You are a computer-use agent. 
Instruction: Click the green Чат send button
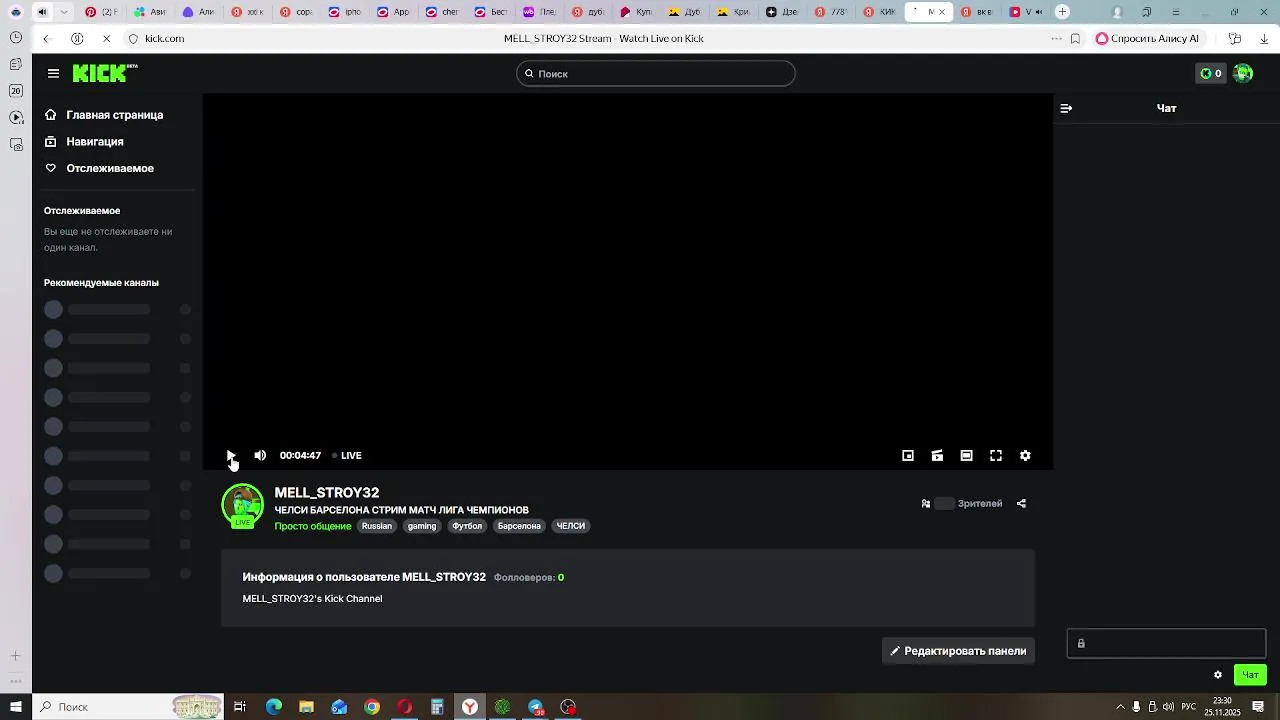click(1250, 675)
